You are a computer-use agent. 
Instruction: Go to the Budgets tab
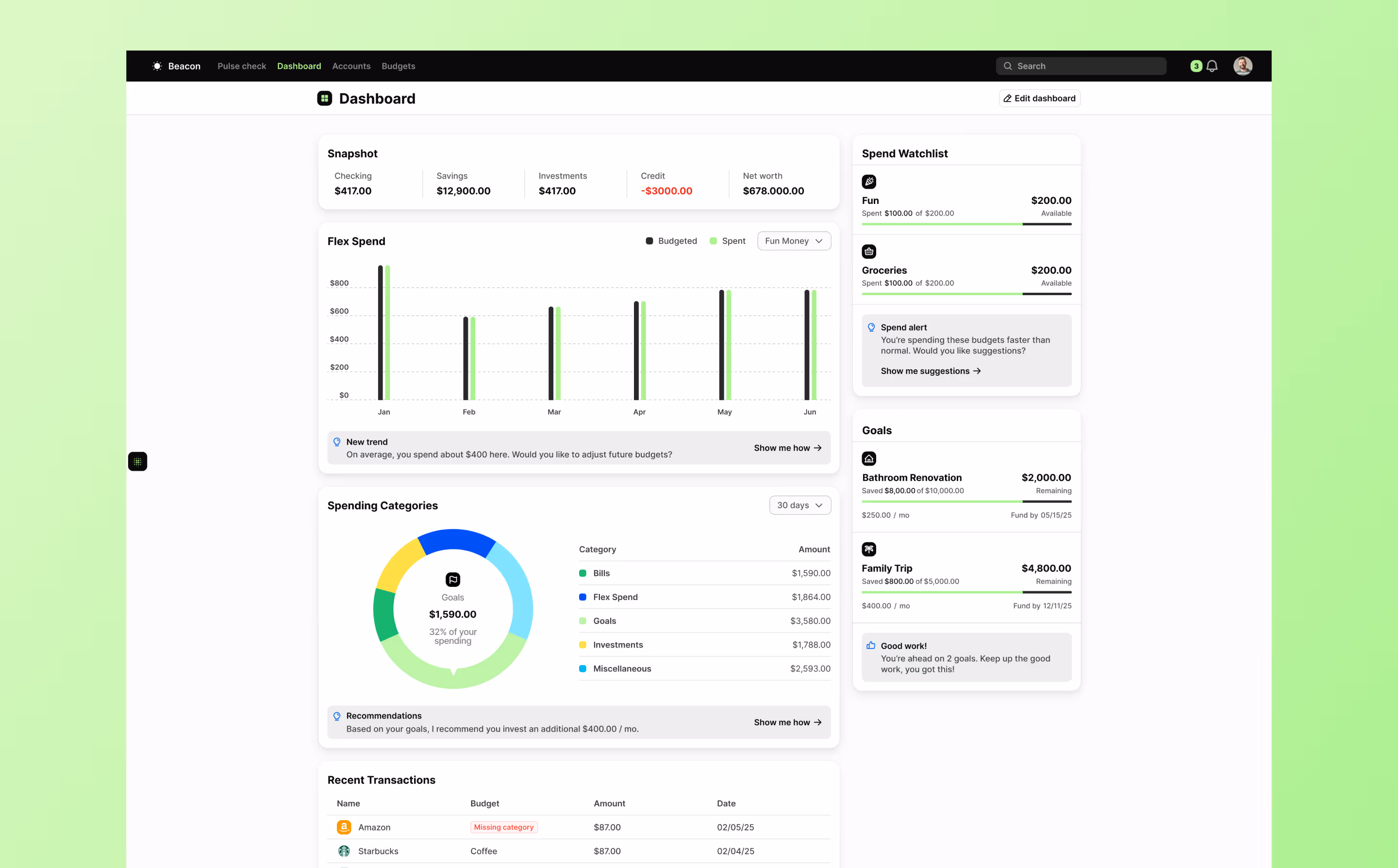coord(398,66)
